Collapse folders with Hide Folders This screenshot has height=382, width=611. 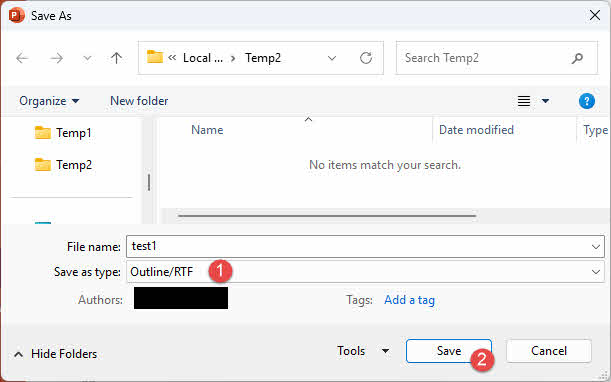click(x=55, y=354)
